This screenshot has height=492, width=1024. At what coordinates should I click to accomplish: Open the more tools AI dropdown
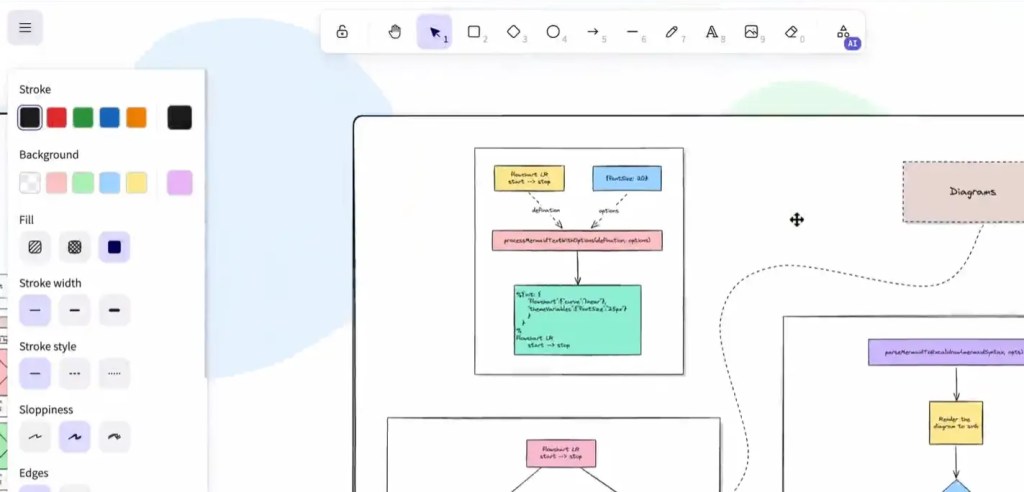(843, 33)
